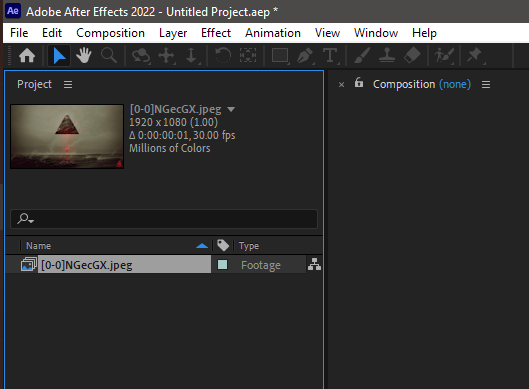Select the Rotation tool
Image resolution: width=529 pixels, height=389 pixels.
(223, 56)
